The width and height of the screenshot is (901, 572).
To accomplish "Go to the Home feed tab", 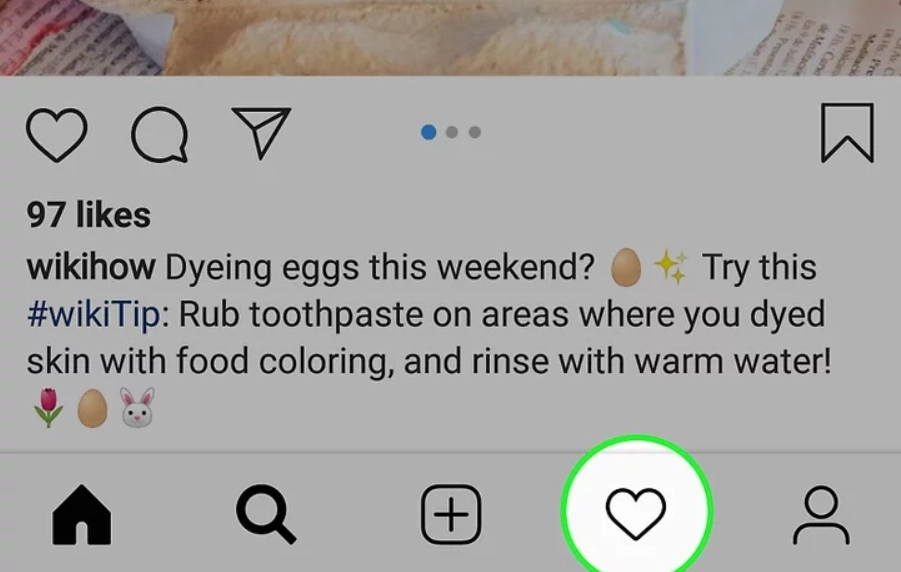I will click(x=82, y=514).
